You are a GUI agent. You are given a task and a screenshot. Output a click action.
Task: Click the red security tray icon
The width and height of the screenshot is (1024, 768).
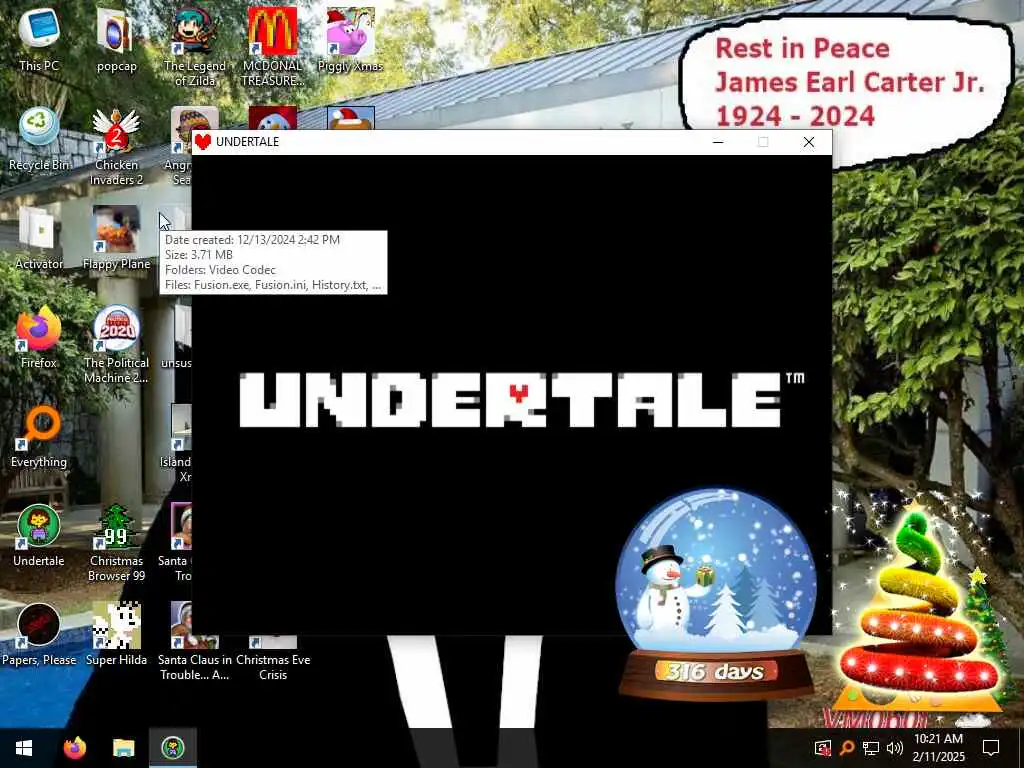pos(823,748)
